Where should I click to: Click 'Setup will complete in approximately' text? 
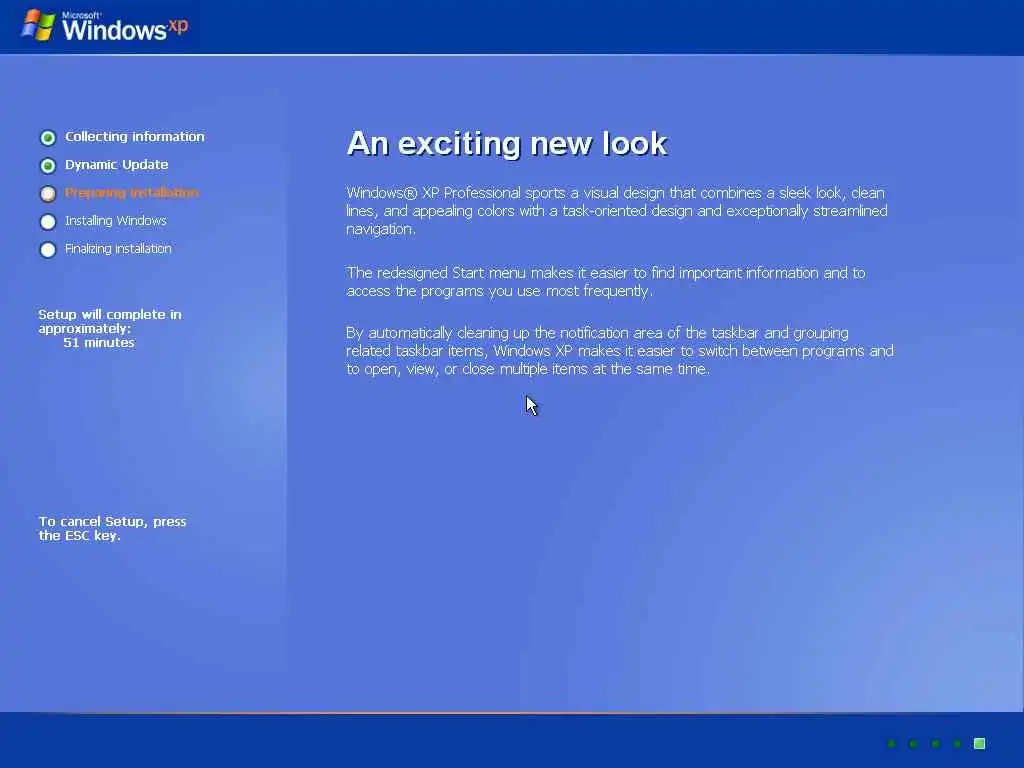110,321
